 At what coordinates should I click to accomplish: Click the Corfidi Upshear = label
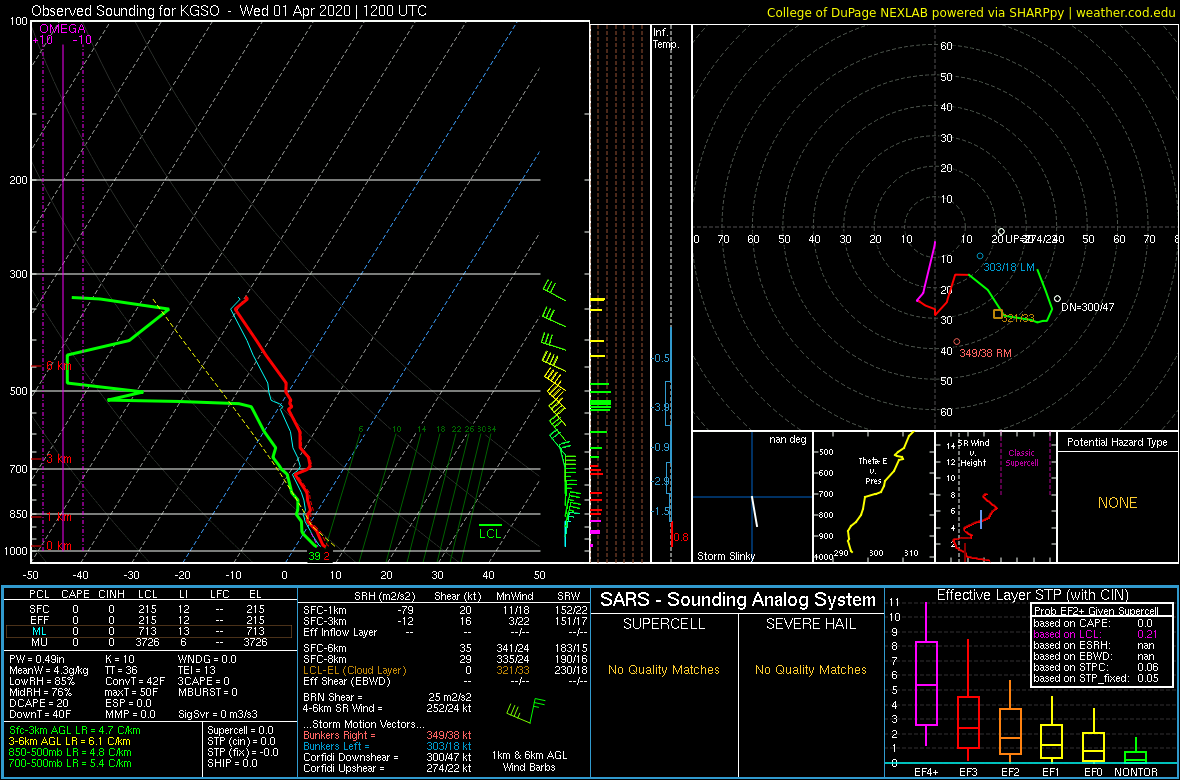tap(347, 769)
